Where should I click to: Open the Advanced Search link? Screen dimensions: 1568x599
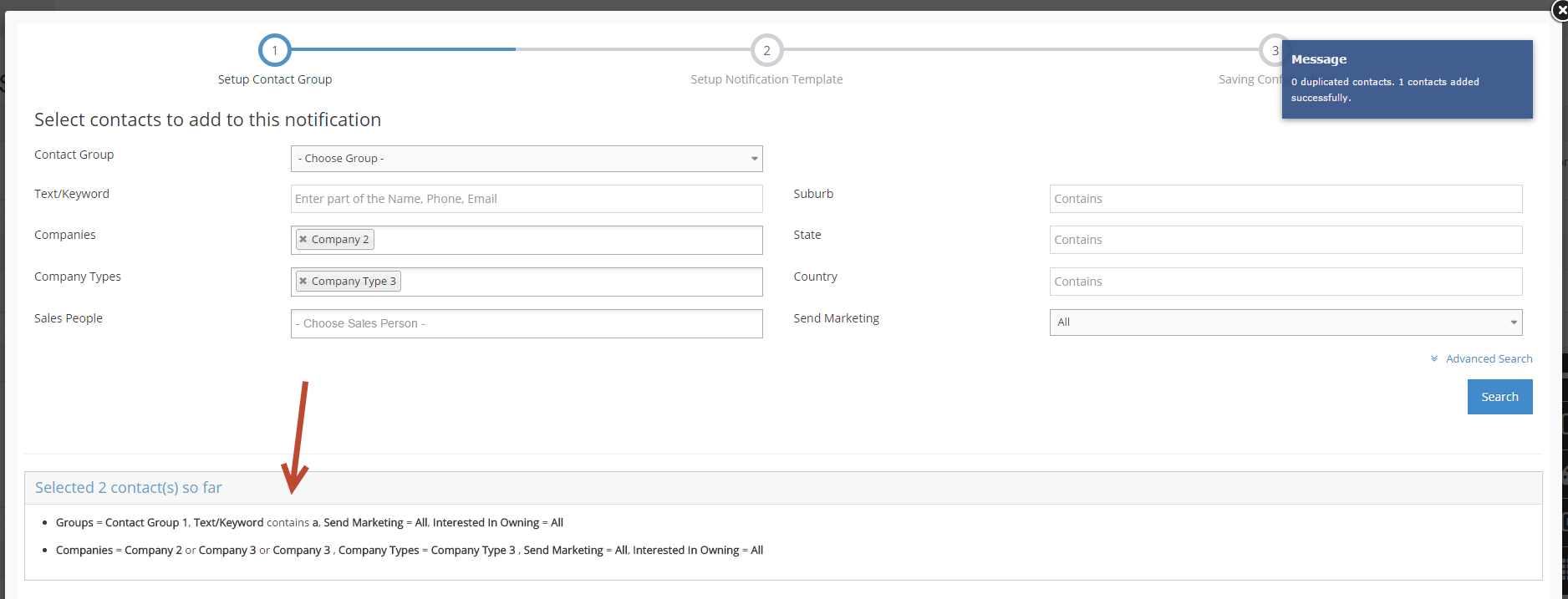1489,359
